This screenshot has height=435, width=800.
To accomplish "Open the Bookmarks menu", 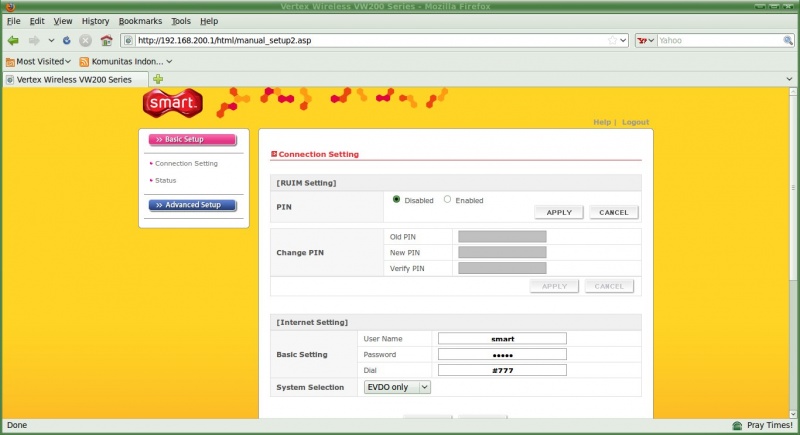I will tap(139, 21).
